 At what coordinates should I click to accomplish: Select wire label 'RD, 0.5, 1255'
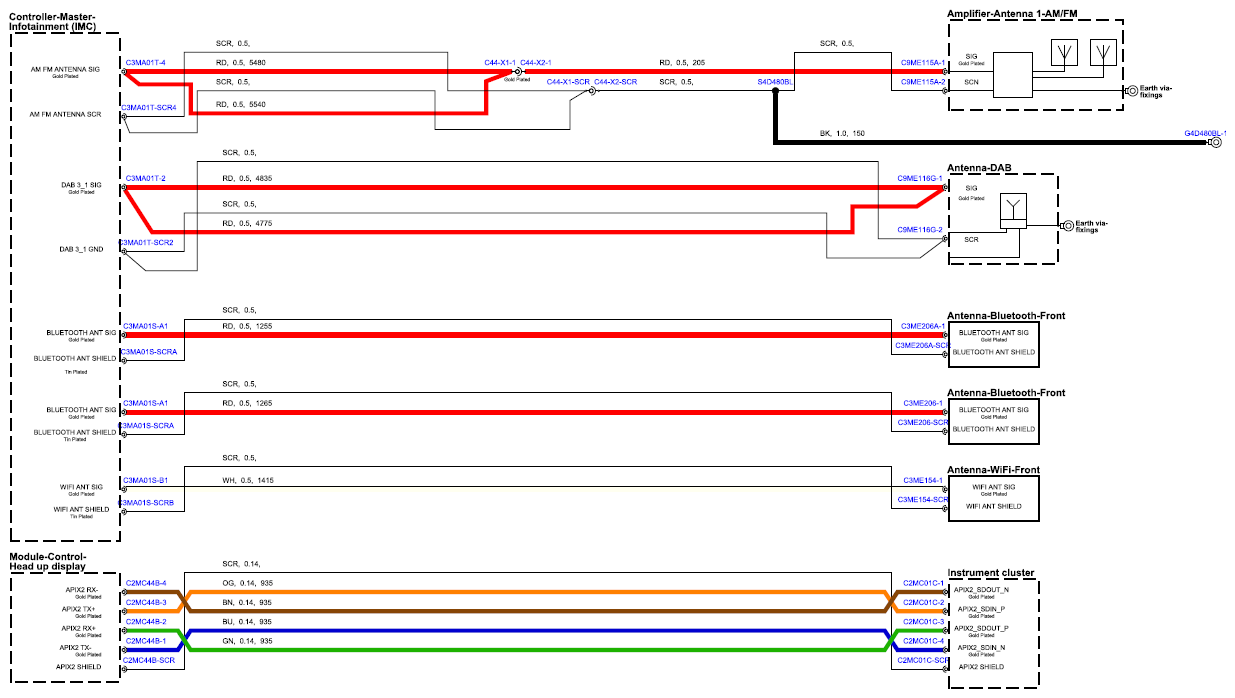coord(247,326)
